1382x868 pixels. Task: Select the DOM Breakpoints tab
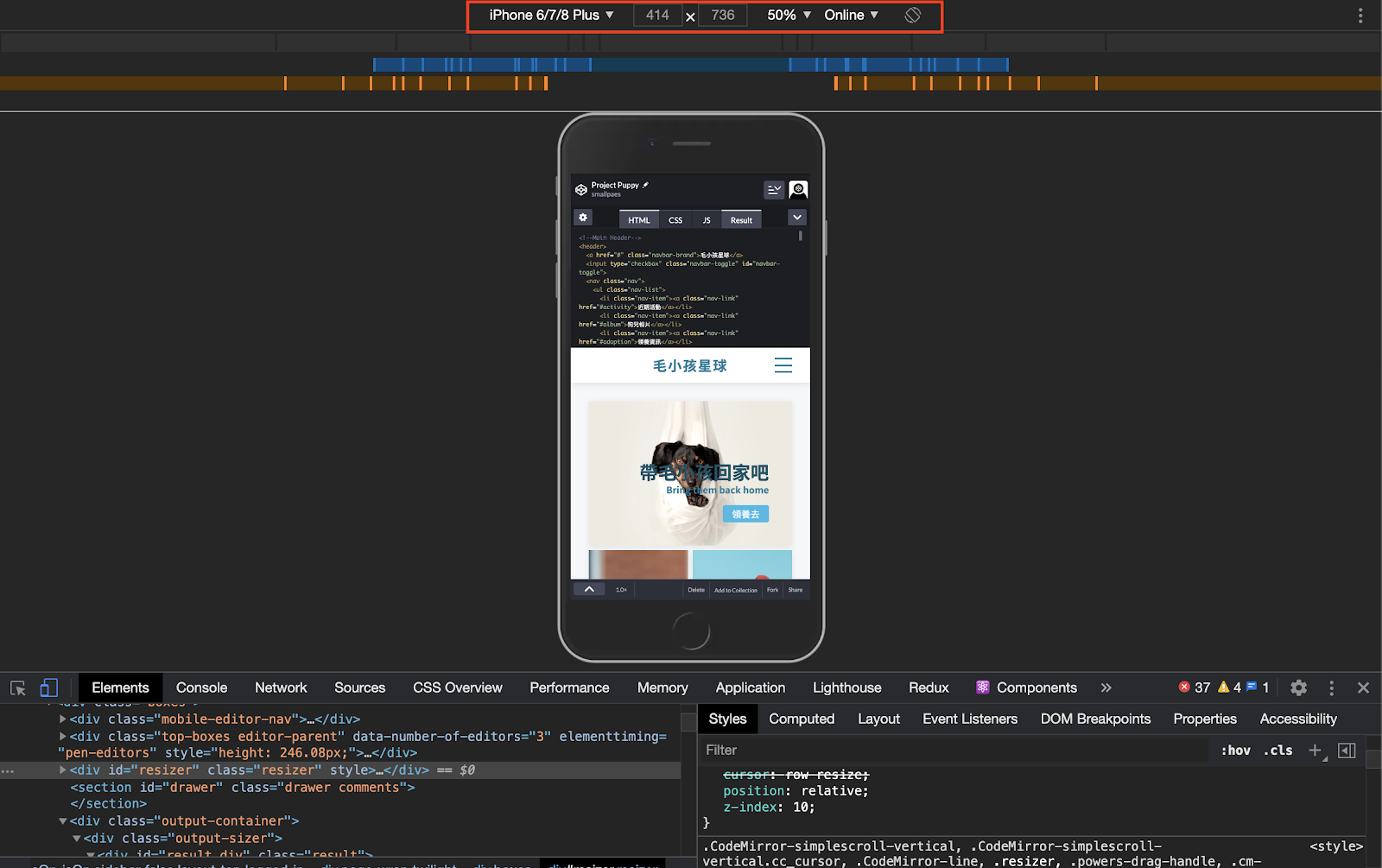pyautogui.click(x=1095, y=719)
